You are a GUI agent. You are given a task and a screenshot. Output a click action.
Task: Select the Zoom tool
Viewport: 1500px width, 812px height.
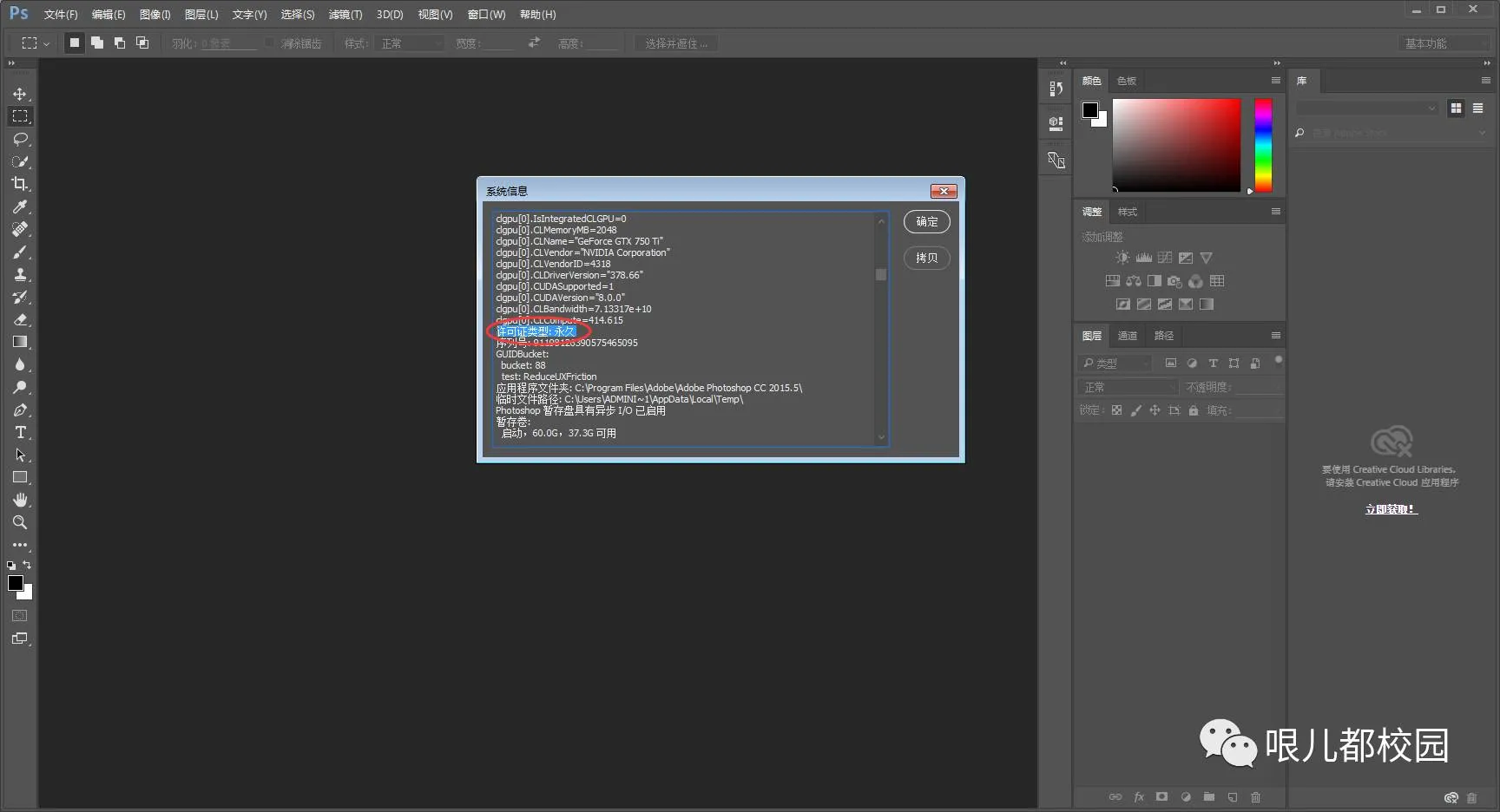coord(20,522)
